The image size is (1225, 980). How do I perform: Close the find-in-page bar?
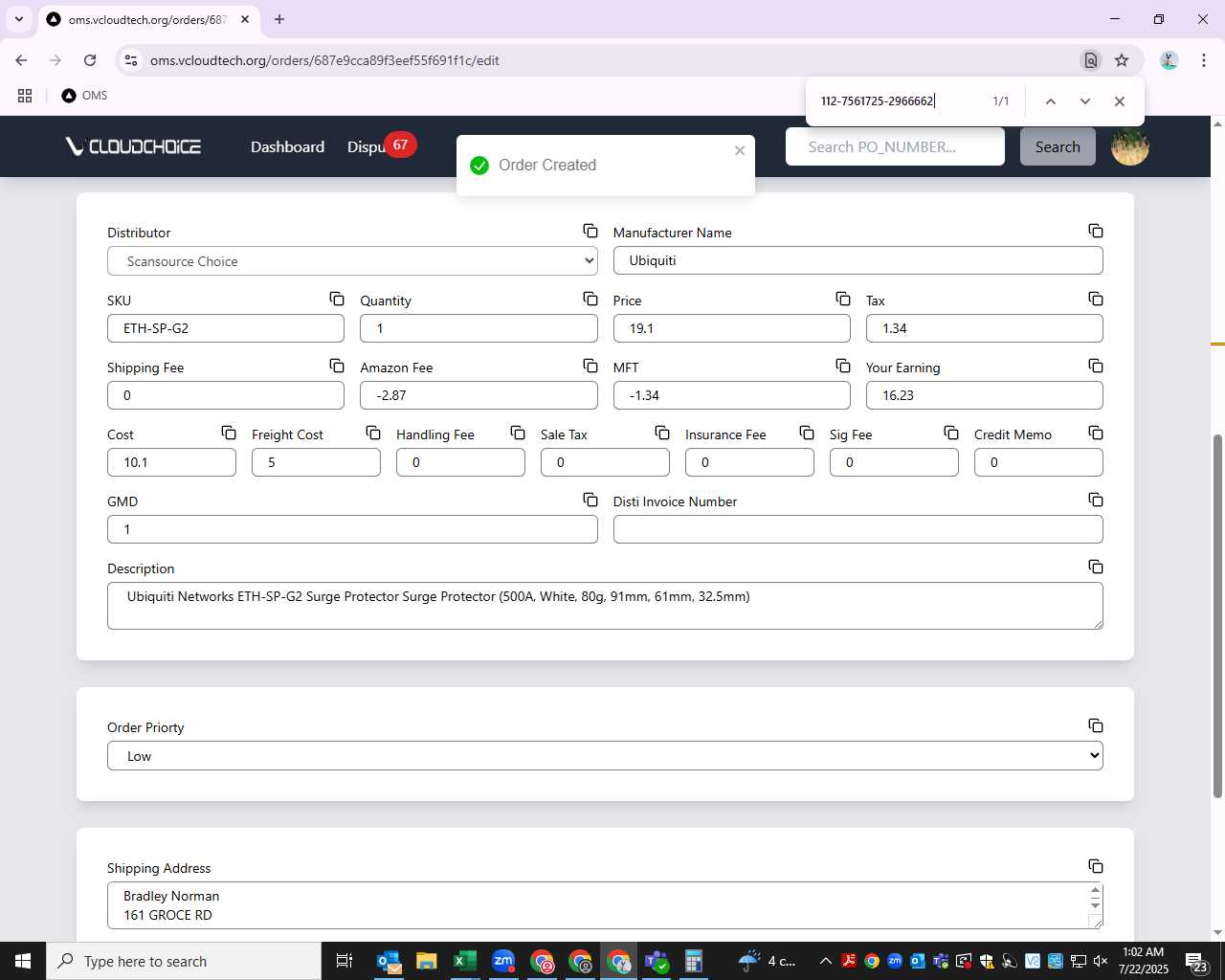(1120, 101)
